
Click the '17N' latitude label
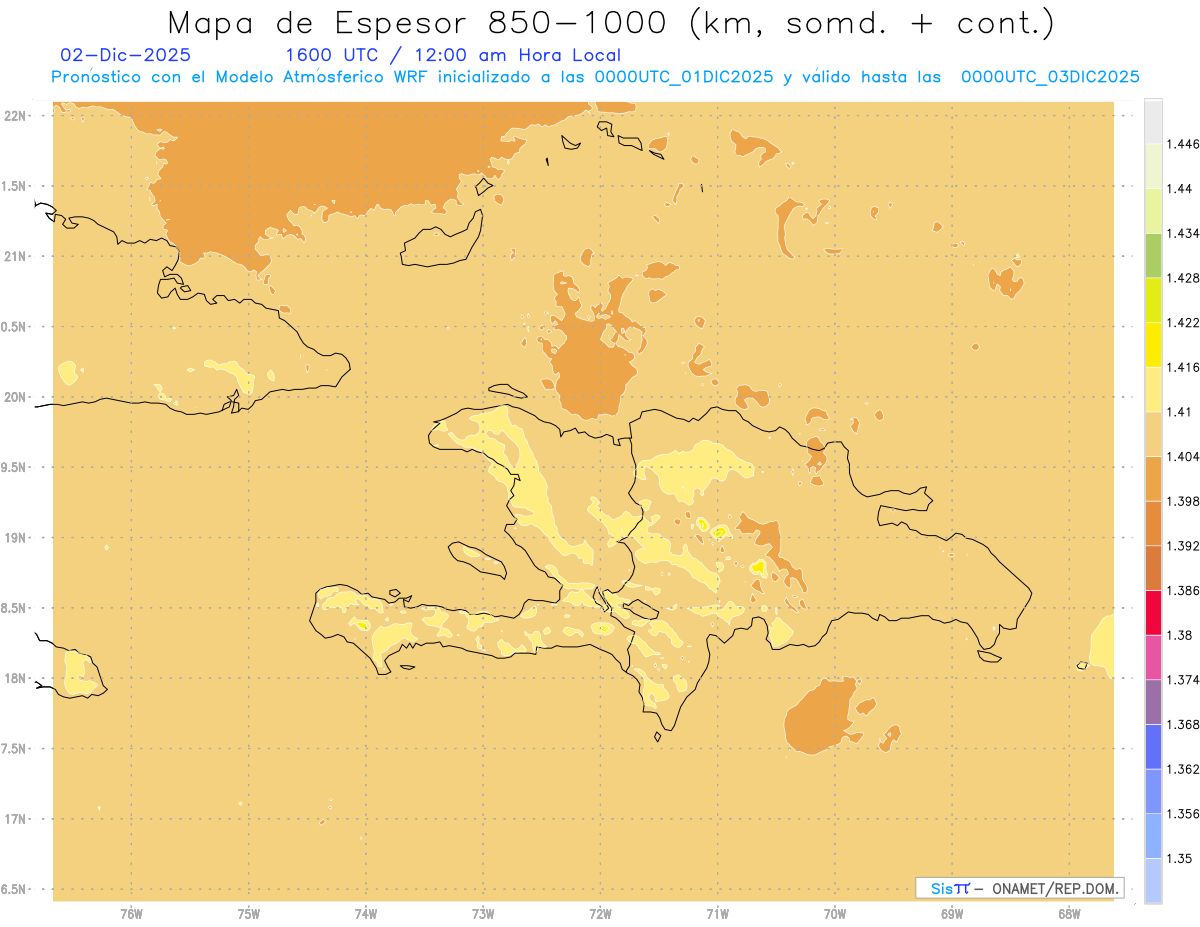click(x=17, y=819)
